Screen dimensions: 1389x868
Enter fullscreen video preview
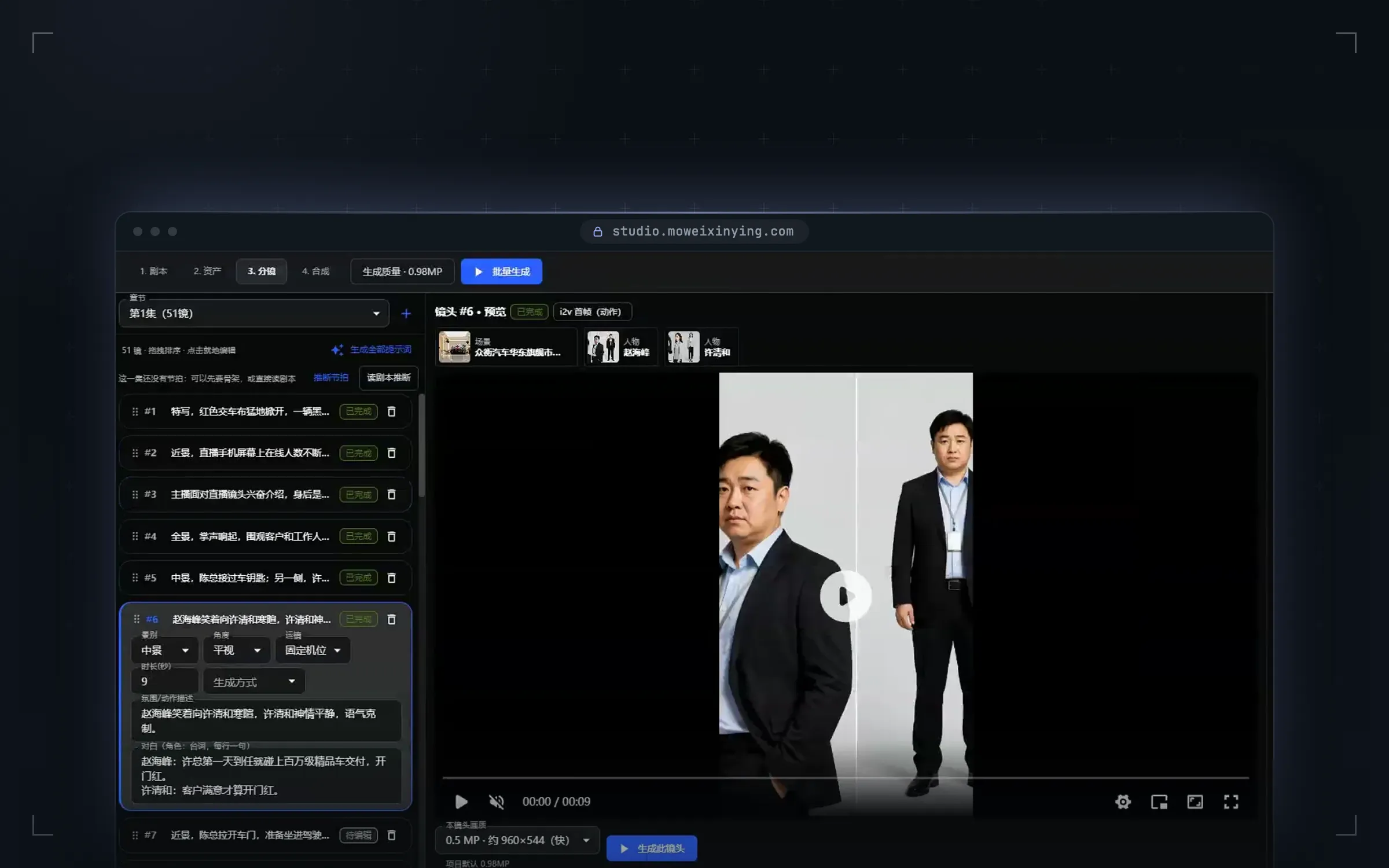tap(1231, 801)
